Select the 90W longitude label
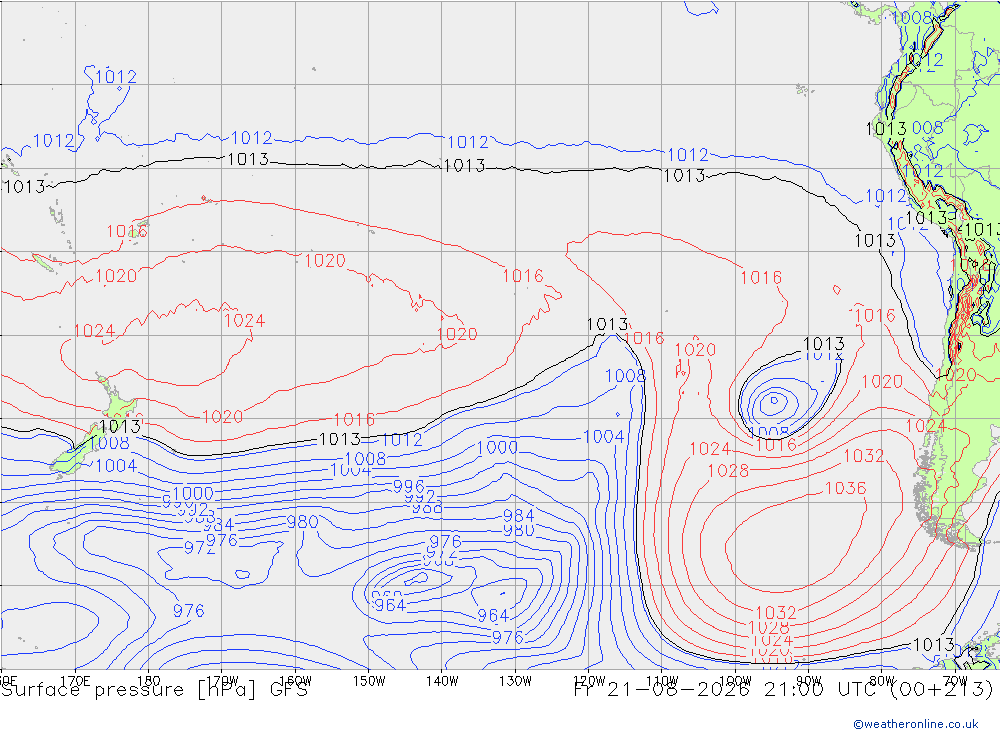Image resolution: width=1000 pixels, height=733 pixels. click(x=809, y=681)
